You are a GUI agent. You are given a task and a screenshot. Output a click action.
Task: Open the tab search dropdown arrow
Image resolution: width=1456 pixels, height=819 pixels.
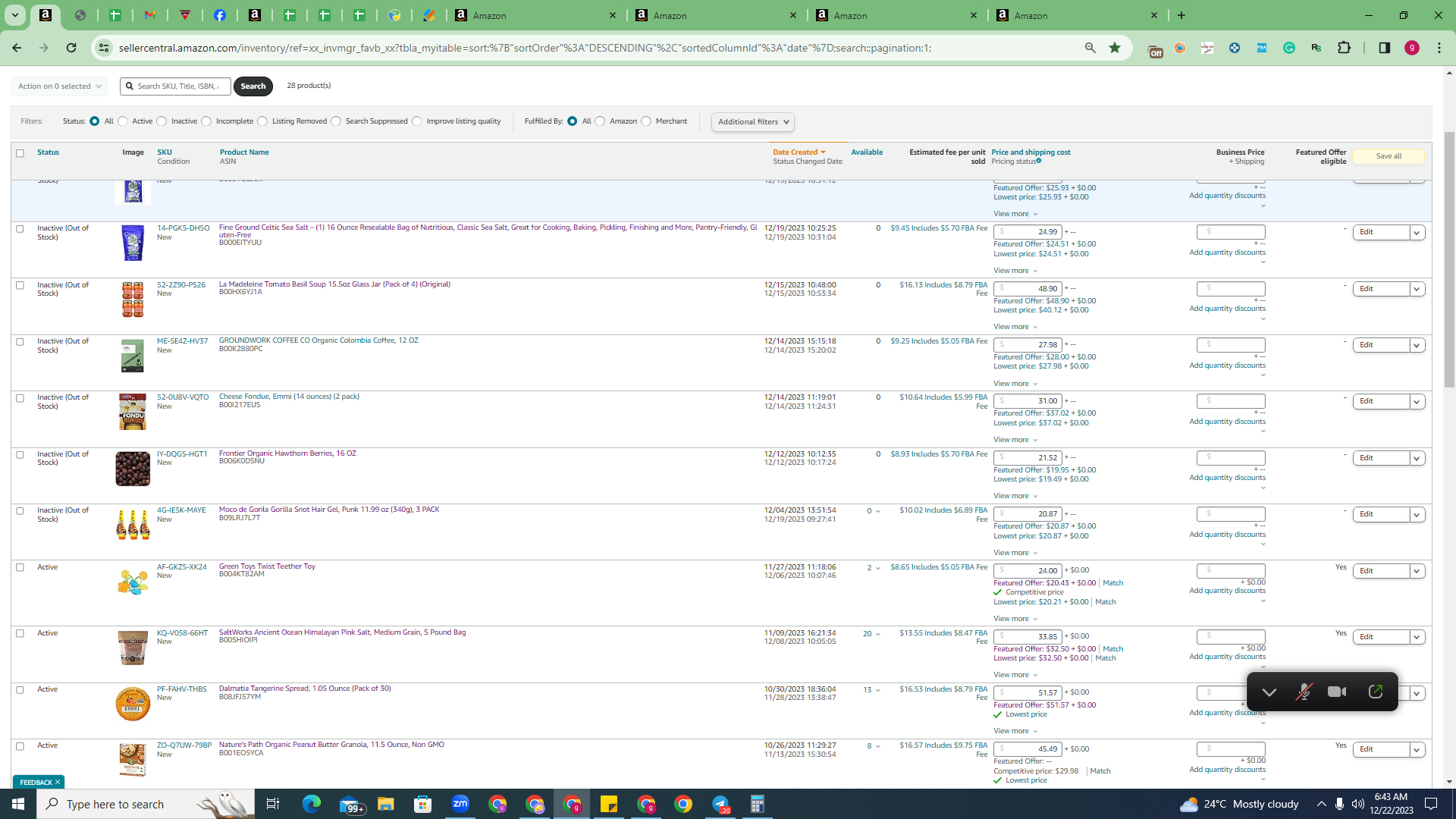[14, 15]
